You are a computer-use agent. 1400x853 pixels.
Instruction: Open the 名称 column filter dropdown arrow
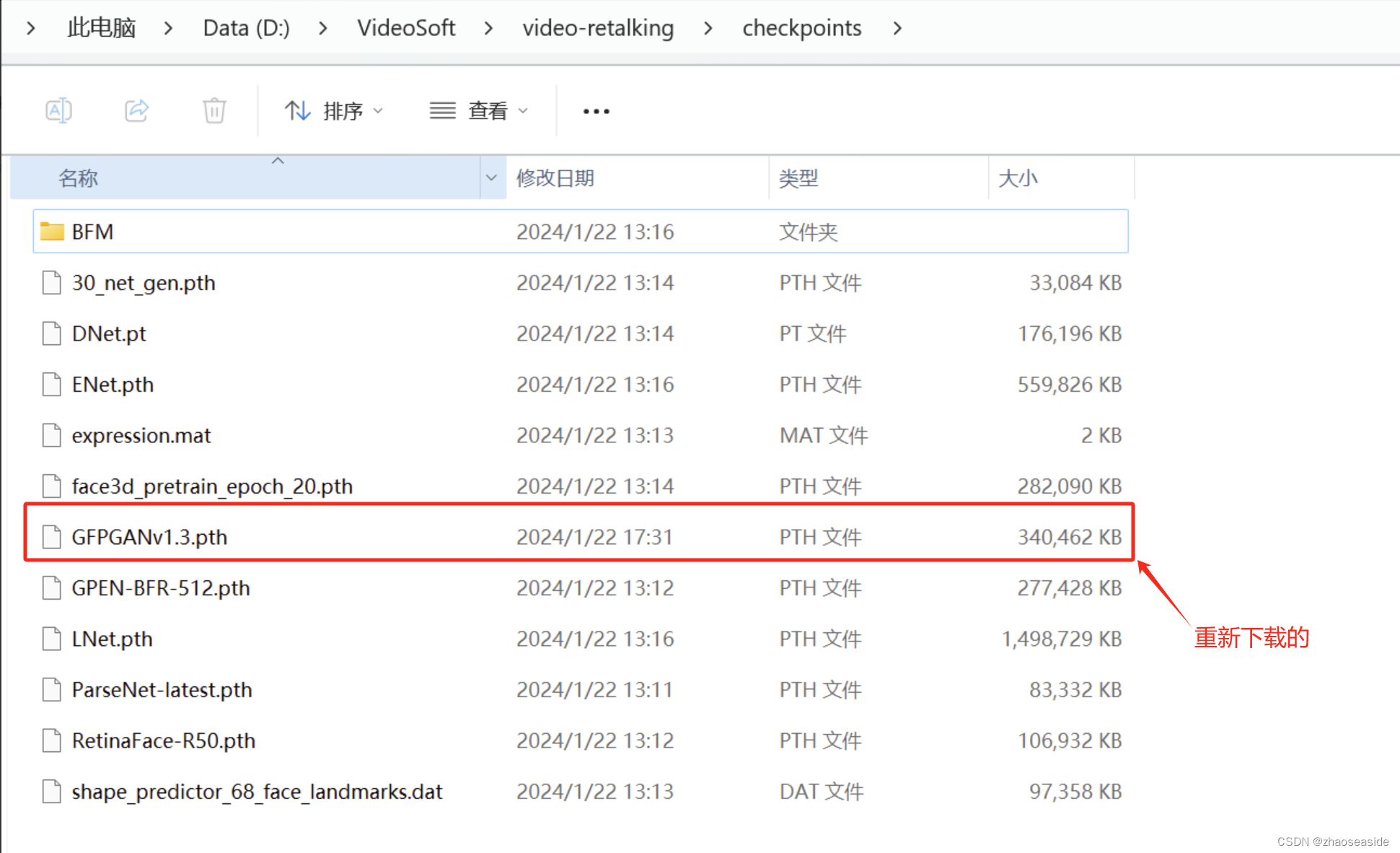tap(492, 178)
